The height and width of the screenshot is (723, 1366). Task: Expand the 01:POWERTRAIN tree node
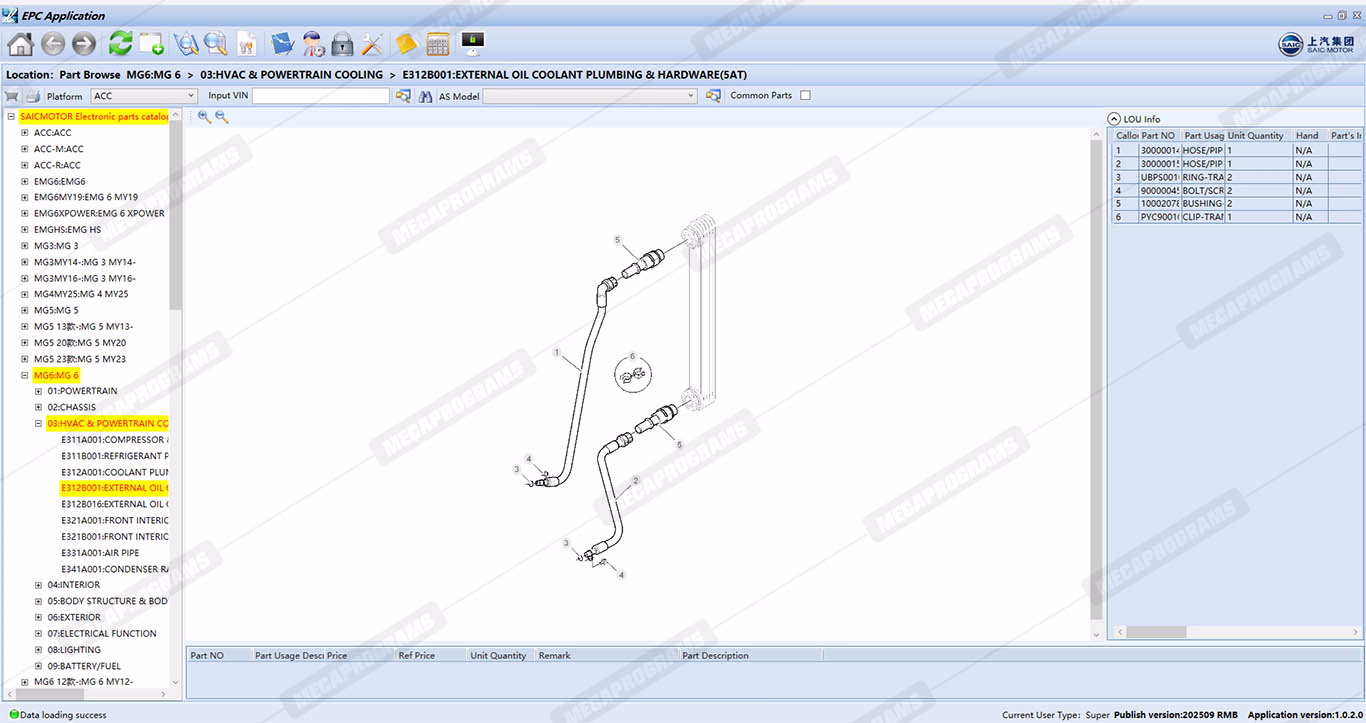39,391
